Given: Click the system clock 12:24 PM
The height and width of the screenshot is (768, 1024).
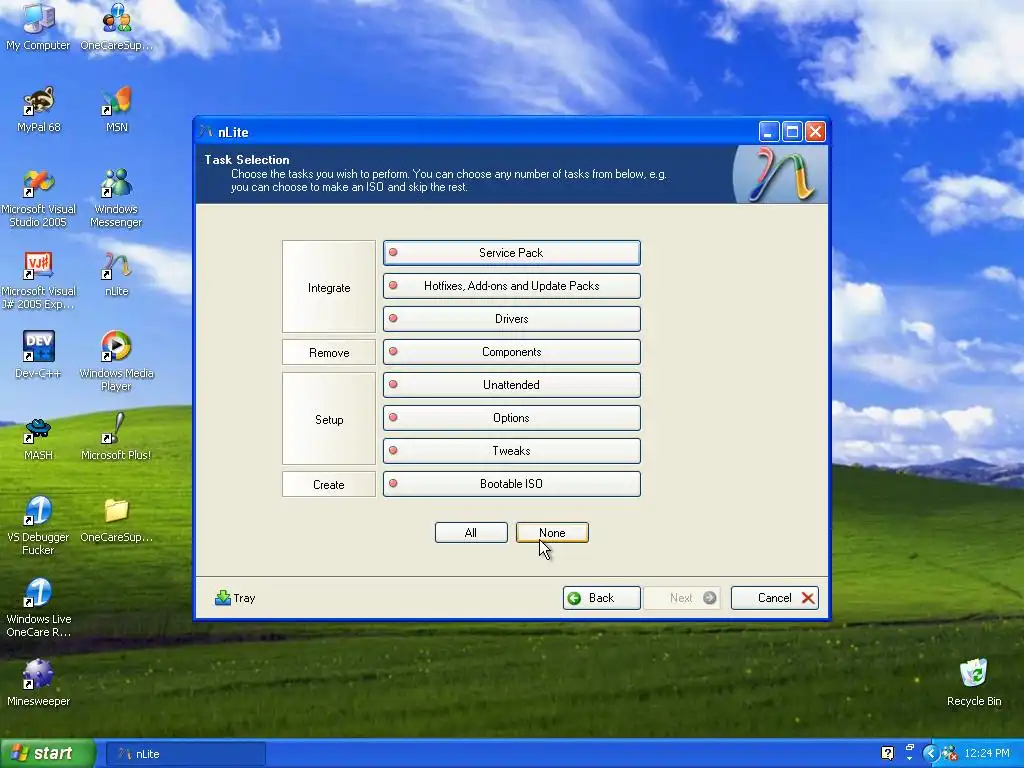Looking at the screenshot, I should point(987,754).
